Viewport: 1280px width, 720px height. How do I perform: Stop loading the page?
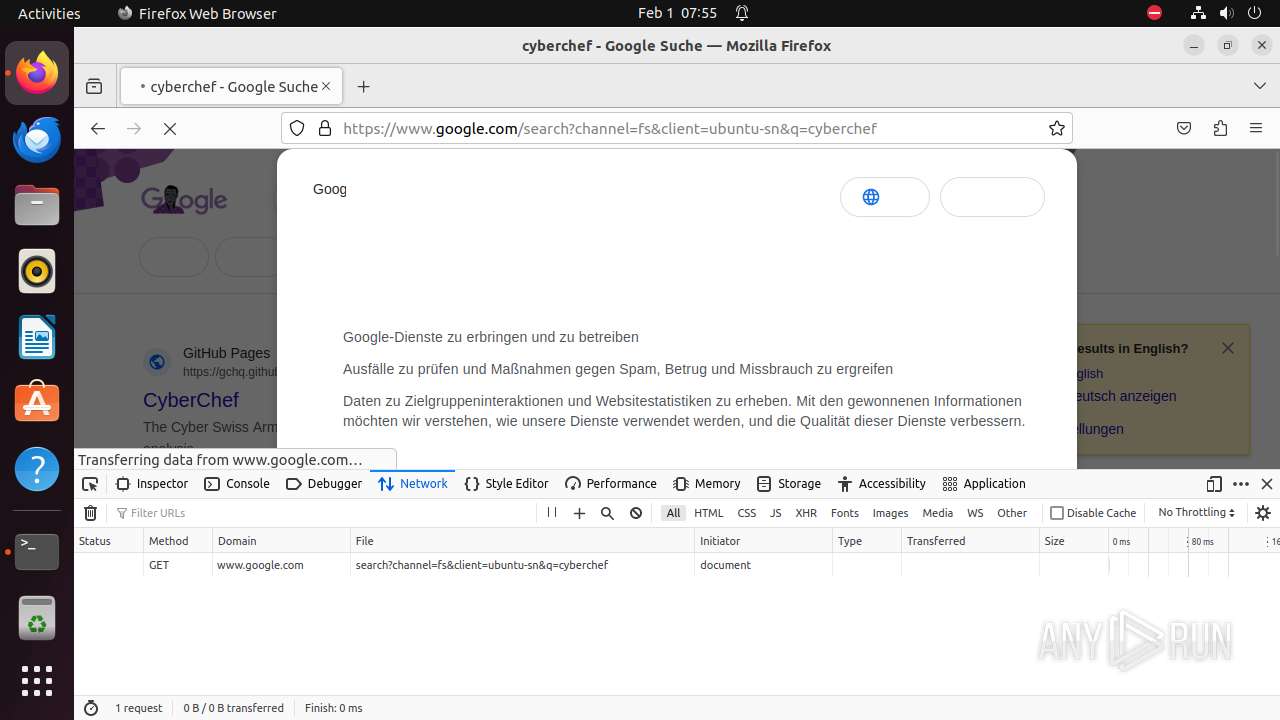click(x=170, y=129)
